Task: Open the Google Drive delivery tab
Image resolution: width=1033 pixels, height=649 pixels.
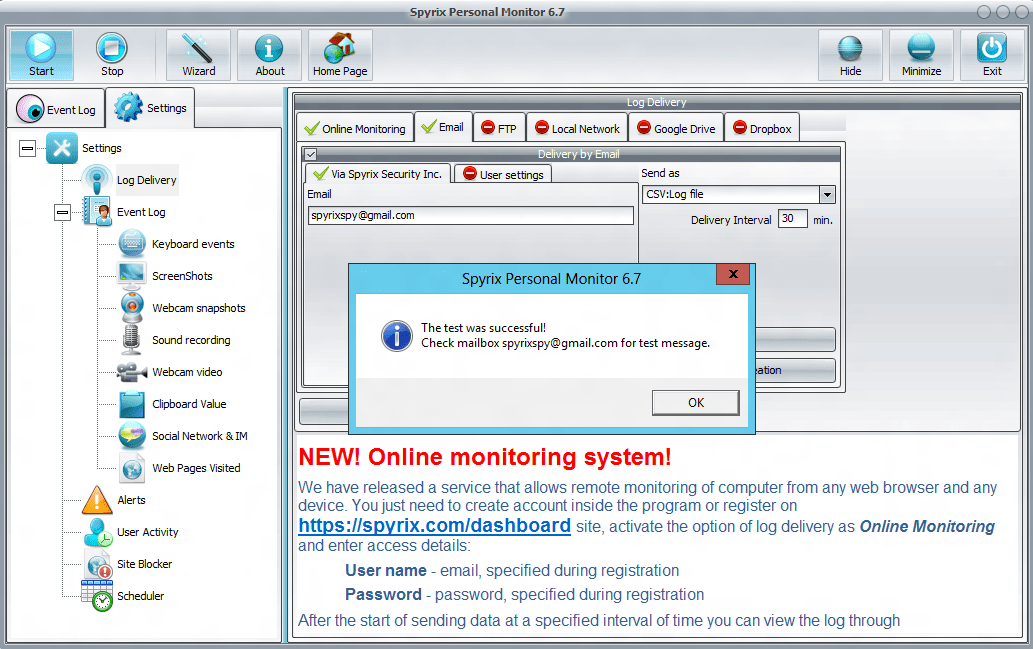Action: pos(676,128)
